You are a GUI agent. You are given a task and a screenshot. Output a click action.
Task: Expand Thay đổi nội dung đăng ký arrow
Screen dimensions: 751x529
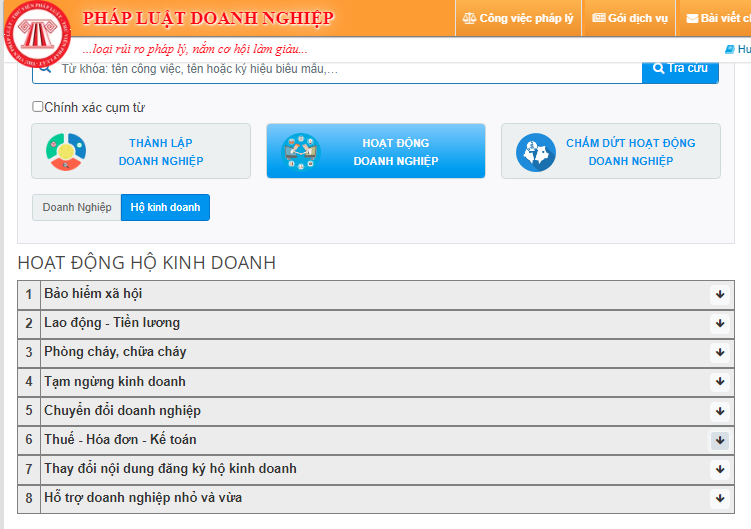[x=720, y=470]
